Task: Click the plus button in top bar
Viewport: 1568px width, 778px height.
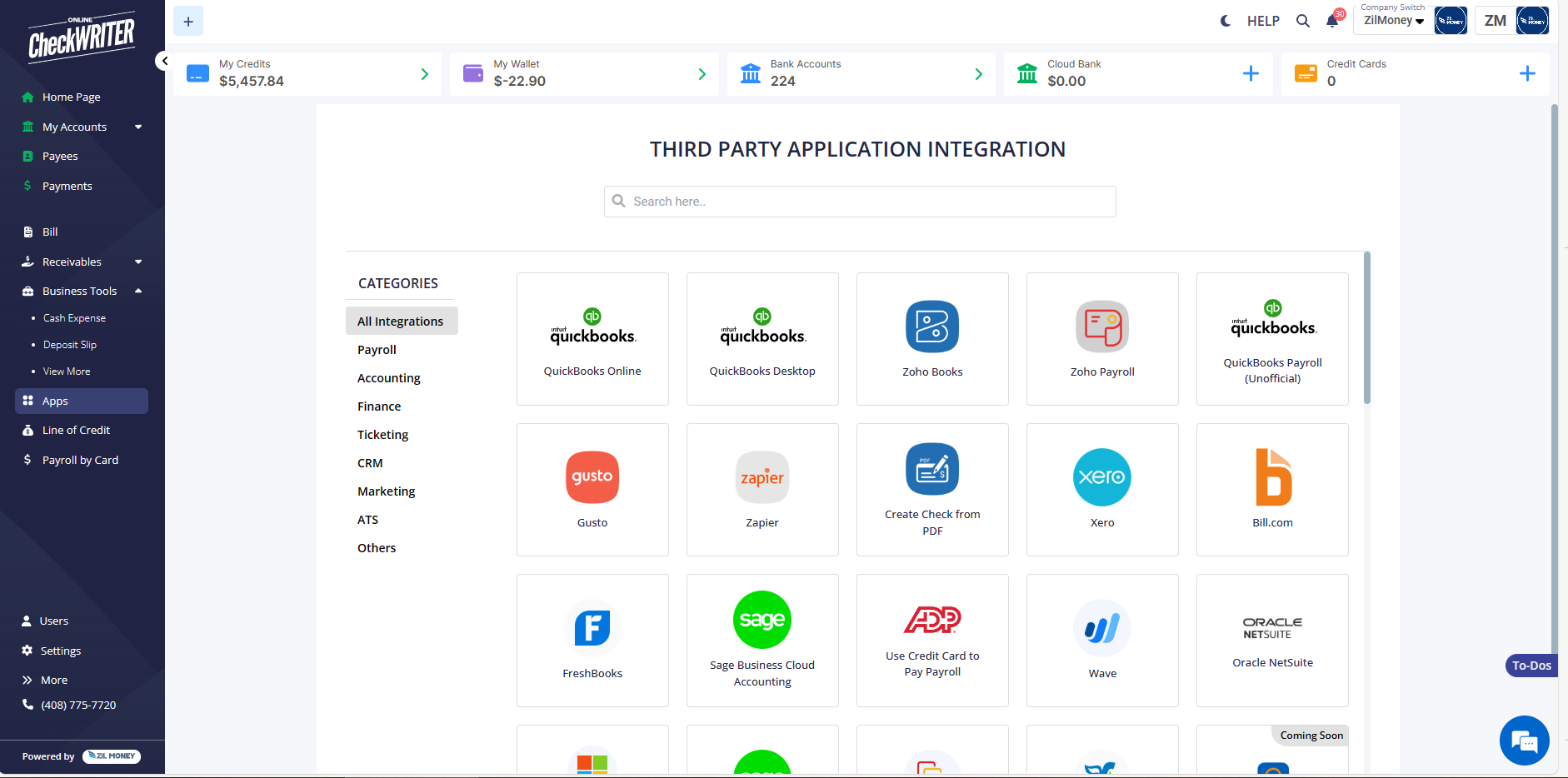Action: 188,21
